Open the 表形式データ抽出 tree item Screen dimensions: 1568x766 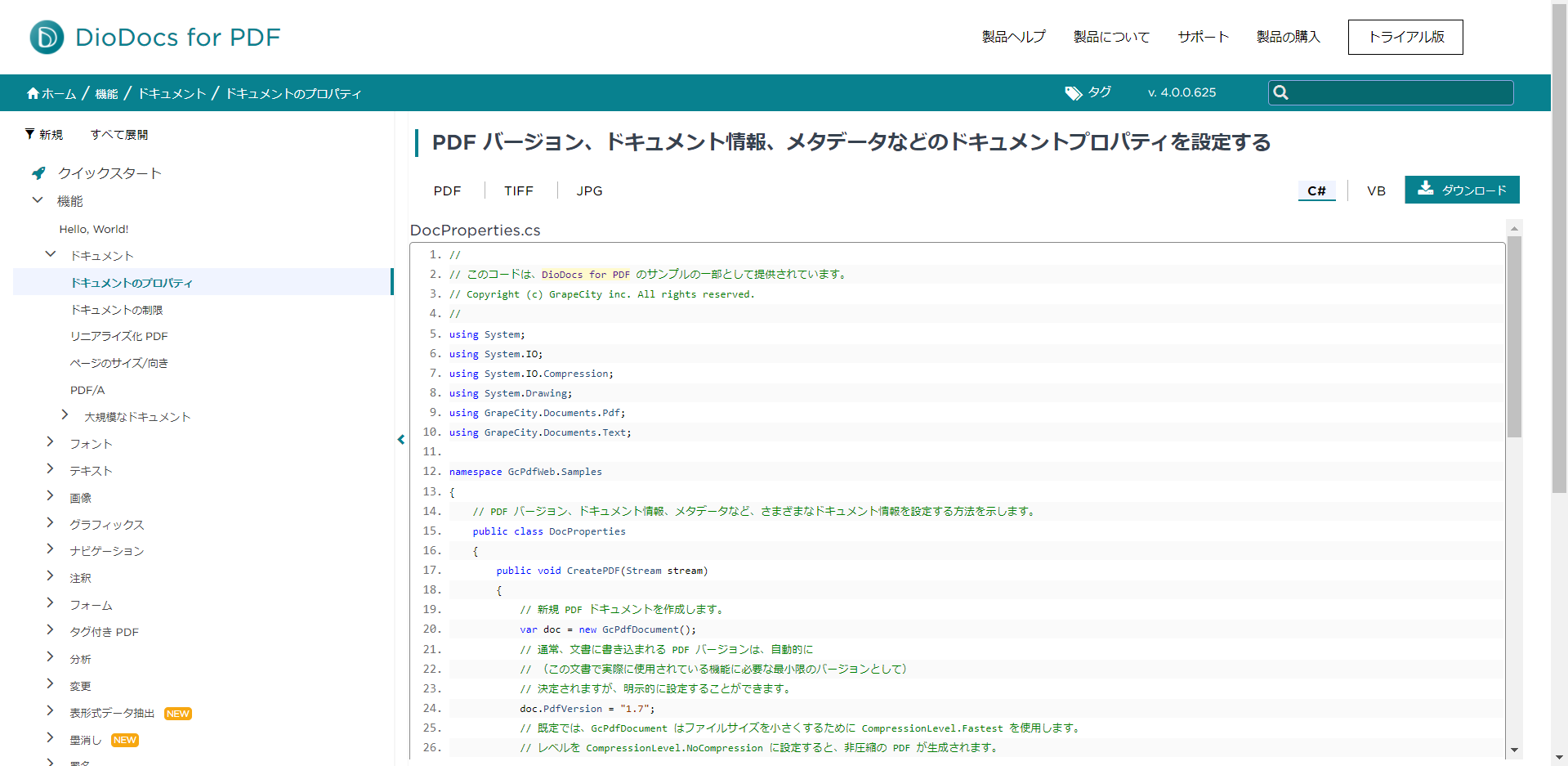click(112, 713)
